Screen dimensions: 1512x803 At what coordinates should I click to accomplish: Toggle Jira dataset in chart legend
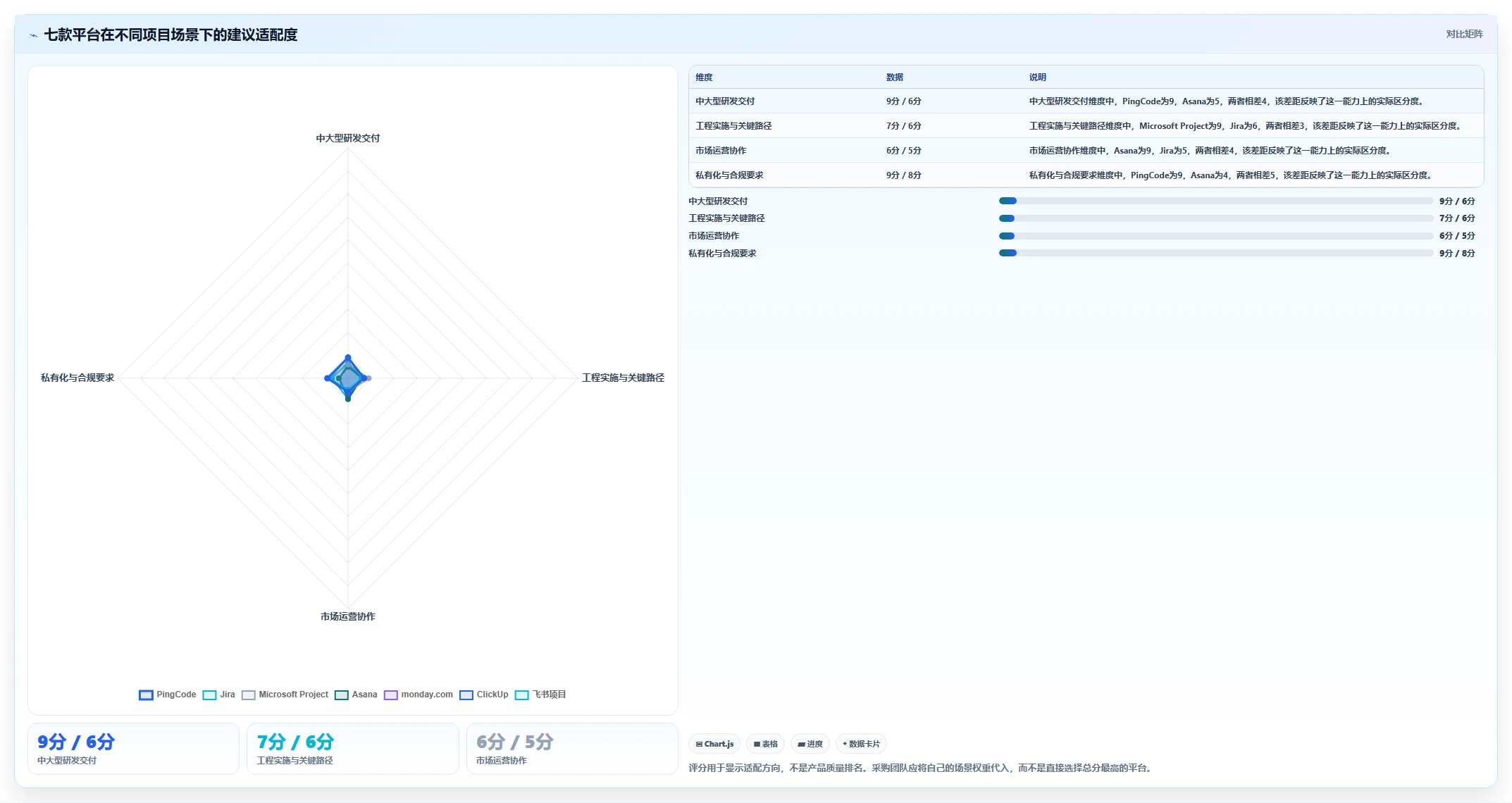[x=218, y=695]
